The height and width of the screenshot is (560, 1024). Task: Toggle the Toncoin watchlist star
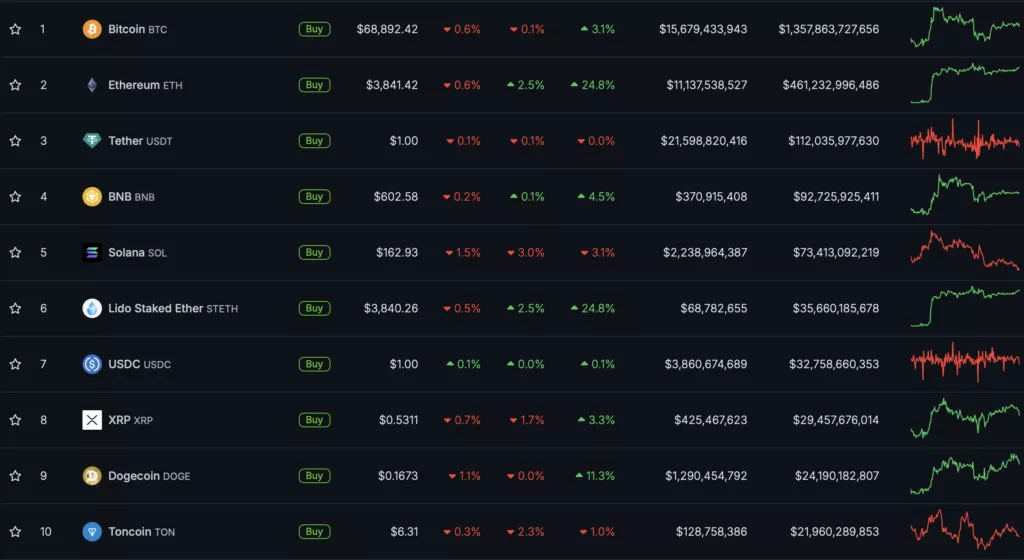point(15,531)
